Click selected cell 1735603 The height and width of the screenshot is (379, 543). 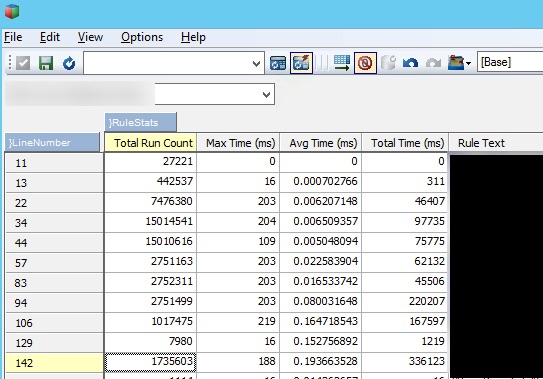click(x=151, y=362)
